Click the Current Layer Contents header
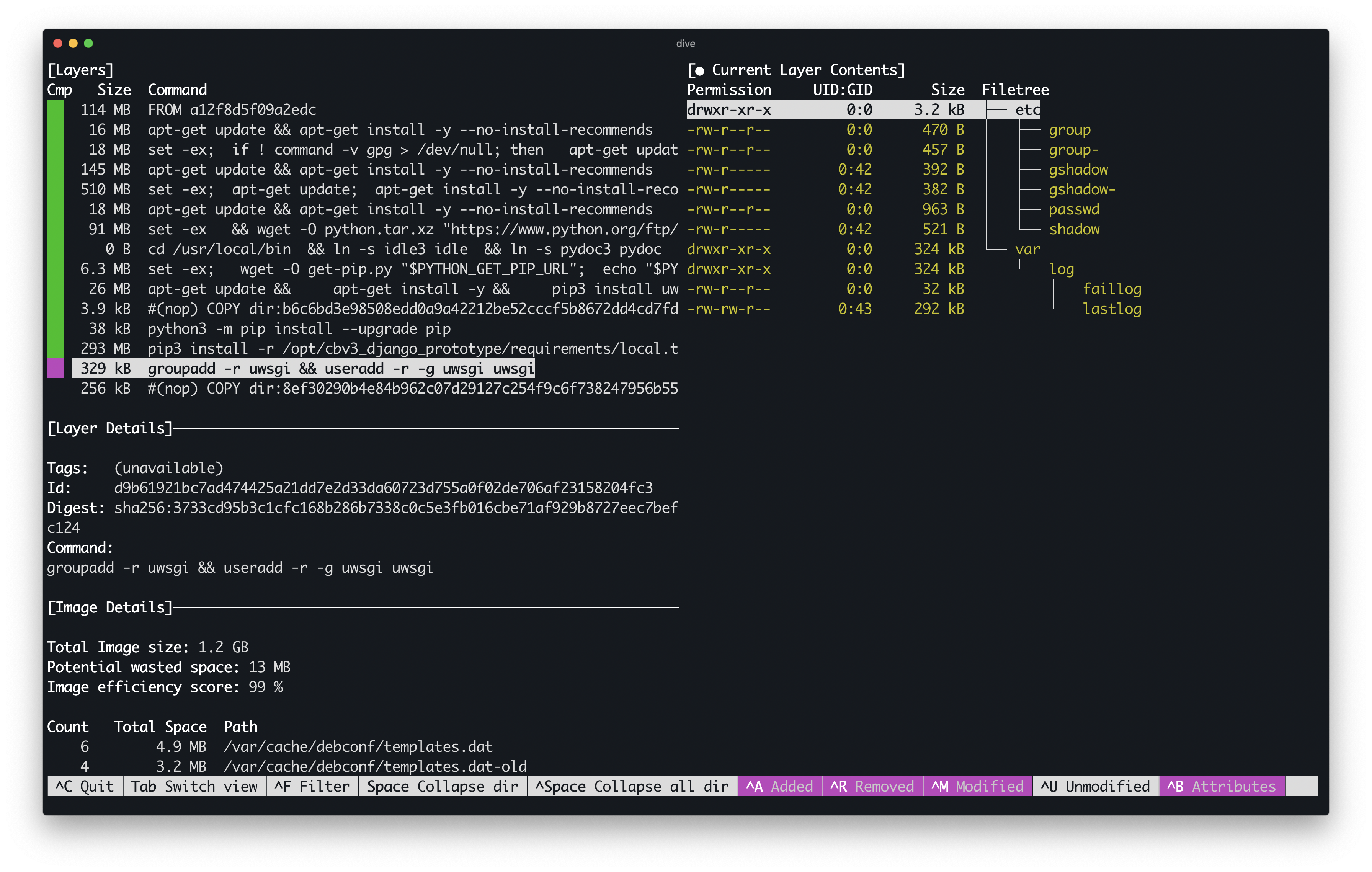The width and height of the screenshot is (1372, 872). tap(796, 70)
